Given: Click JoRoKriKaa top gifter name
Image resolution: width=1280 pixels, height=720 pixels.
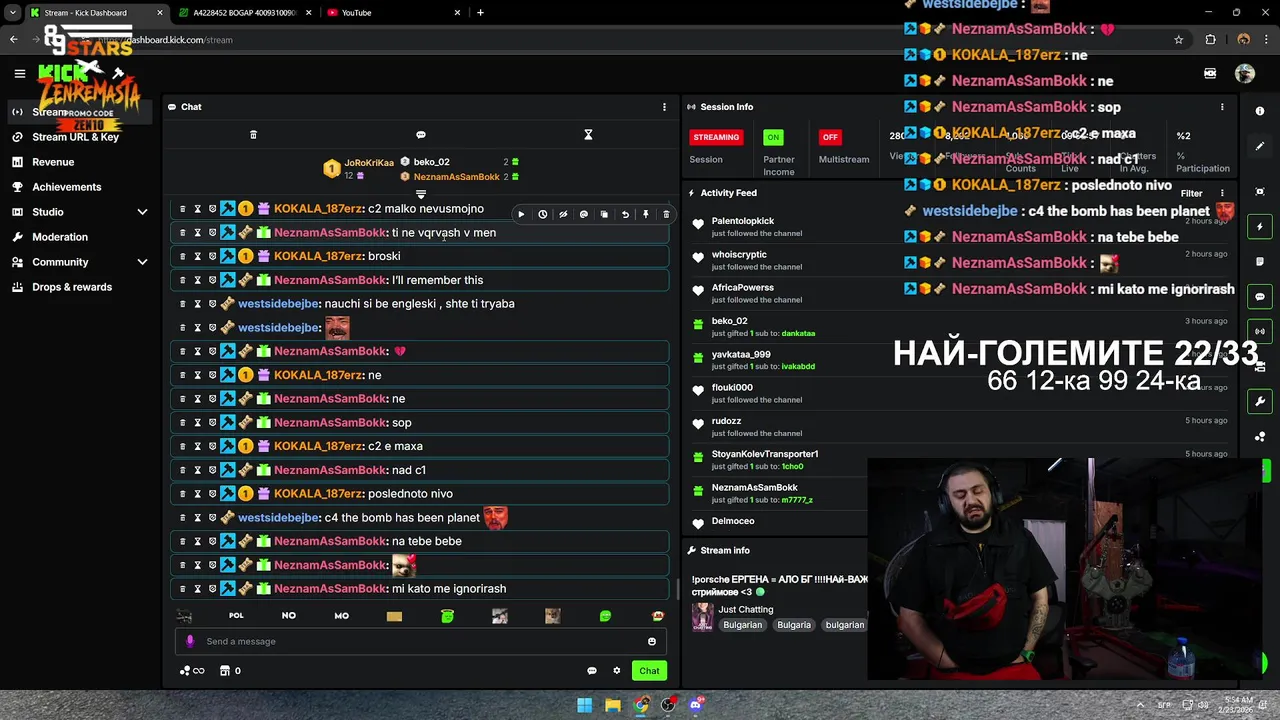Looking at the screenshot, I should pyautogui.click(x=369, y=162).
